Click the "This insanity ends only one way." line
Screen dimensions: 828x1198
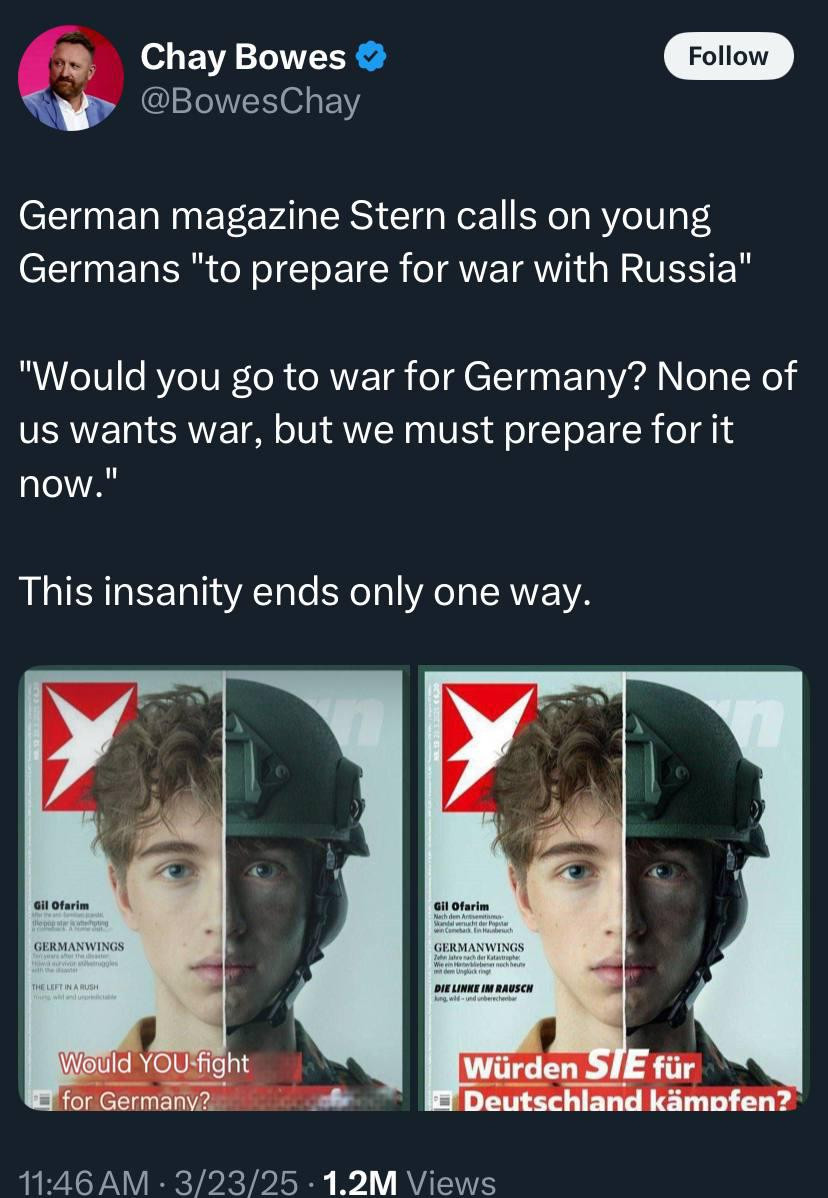tap(304, 592)
